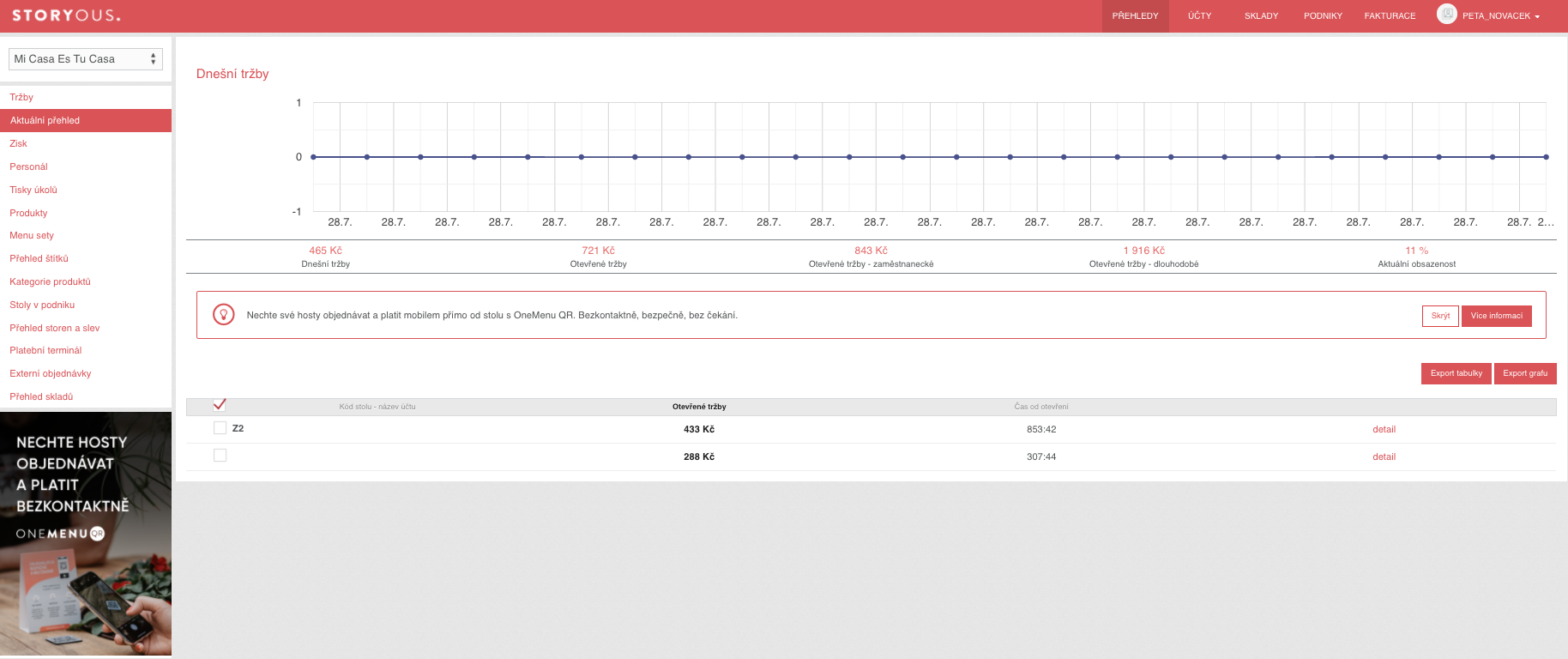Screen dimensions: 1568x659
Task: Open detail link for the 288 Kč row
Action: coord(1384,456)
